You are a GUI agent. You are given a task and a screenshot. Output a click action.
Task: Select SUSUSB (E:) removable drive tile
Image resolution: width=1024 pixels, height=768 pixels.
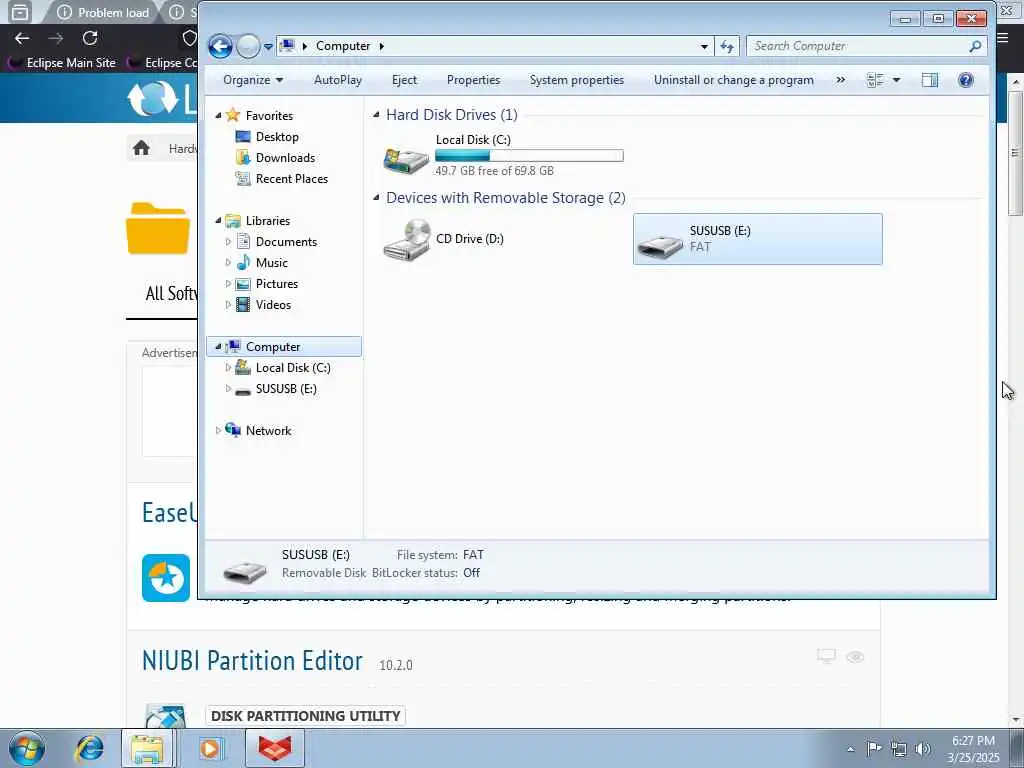[758, 239]
